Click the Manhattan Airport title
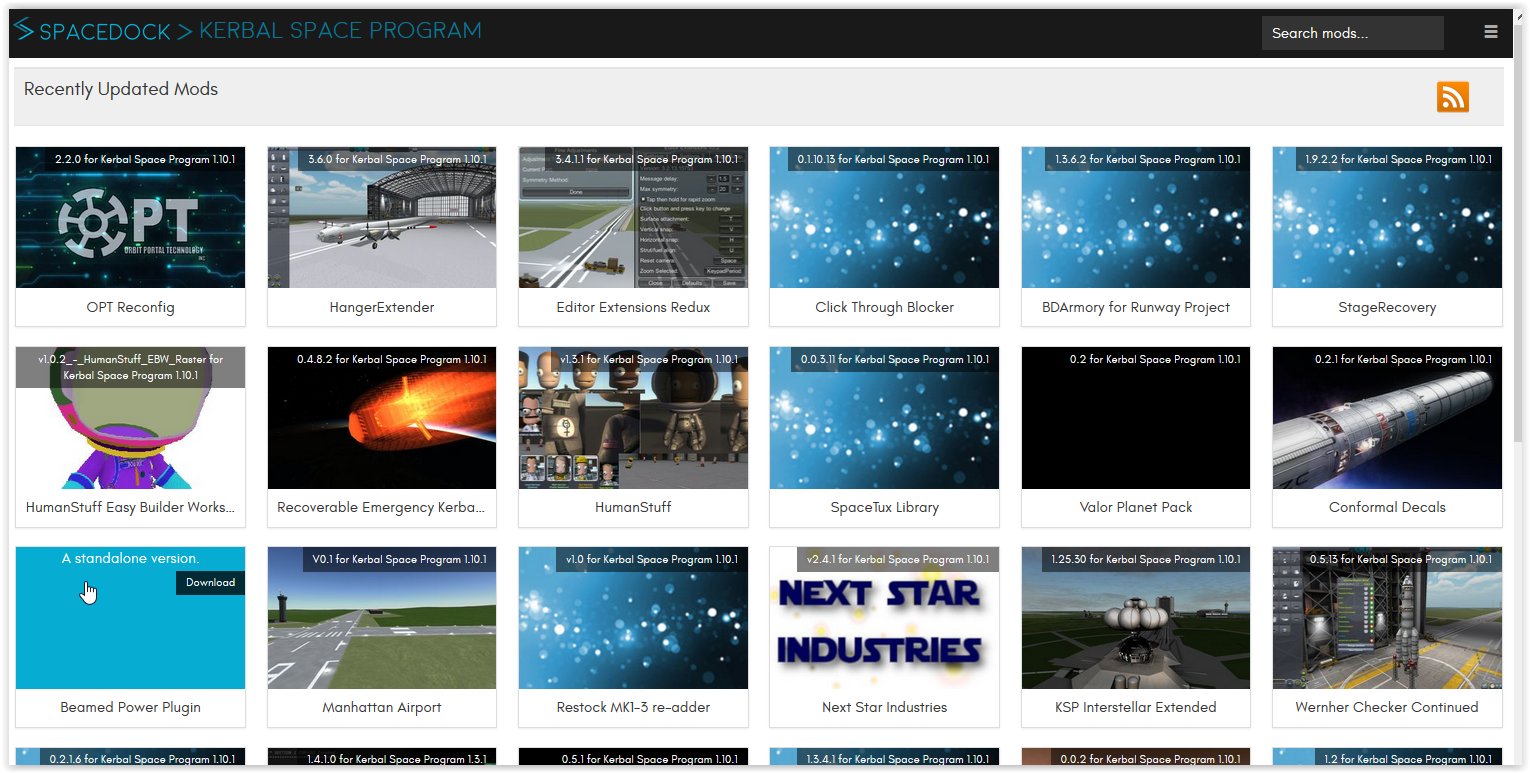1530x773 pixels. pos(382,707)
